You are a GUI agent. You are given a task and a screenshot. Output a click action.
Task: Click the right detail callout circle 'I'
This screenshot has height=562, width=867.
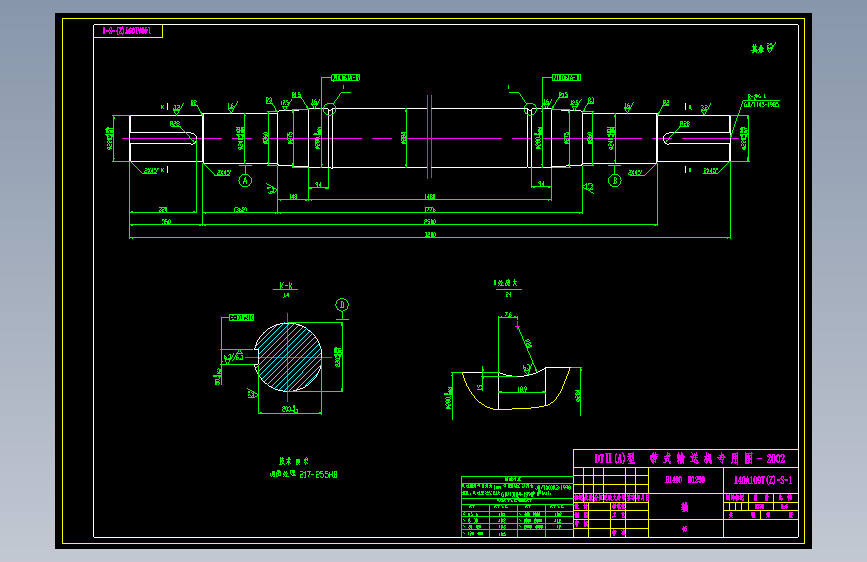click(530, 108)
